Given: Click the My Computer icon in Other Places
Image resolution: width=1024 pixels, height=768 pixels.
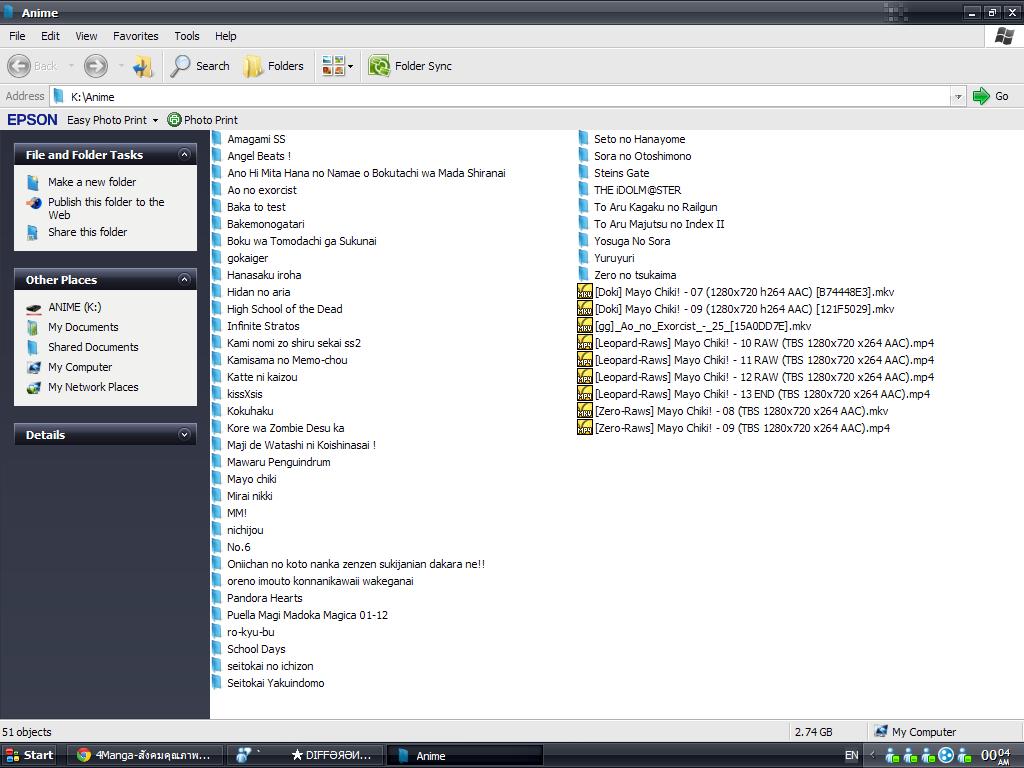Looking at the screenshot, I should (x=33, y=368).
